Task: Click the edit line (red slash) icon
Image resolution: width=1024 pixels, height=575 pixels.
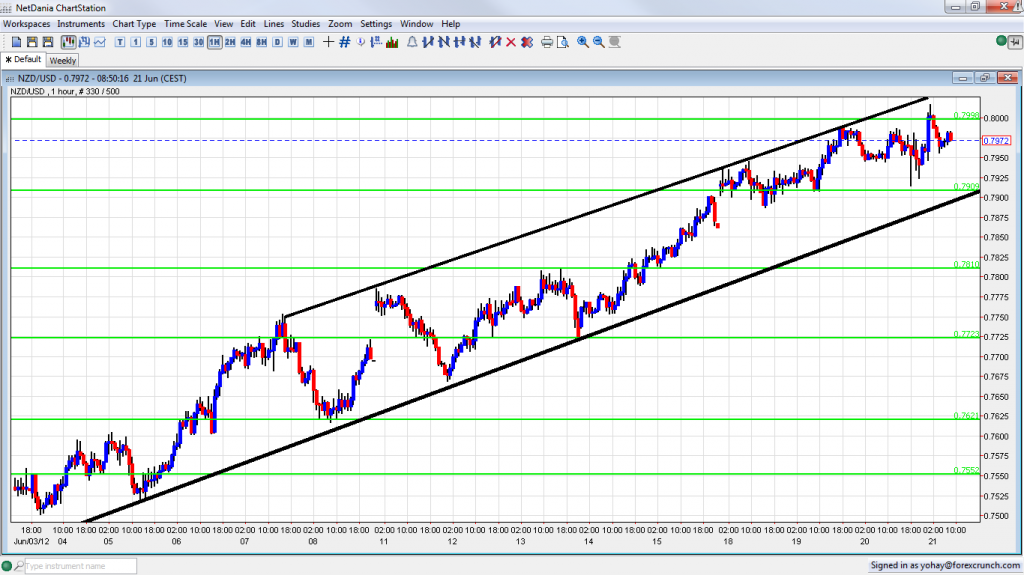Action: pyautogui.click(x=495, y=42)
